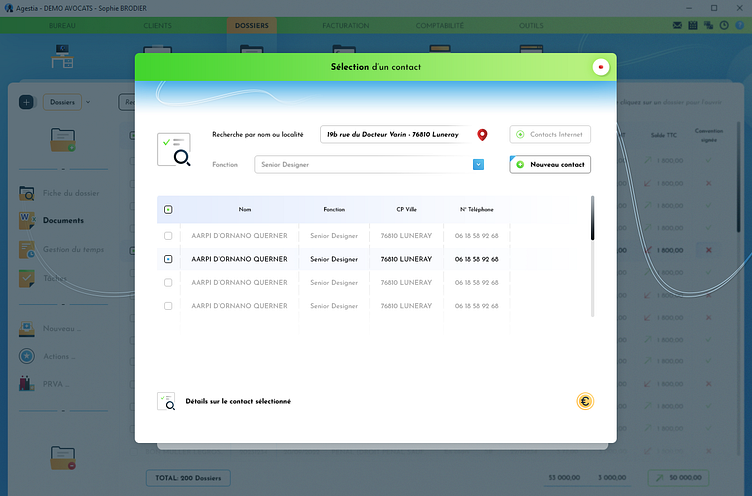This screenshot has height=496, width=752.
Task: Click the yellow euro coin icon
Action: click(x=585, y=401)
